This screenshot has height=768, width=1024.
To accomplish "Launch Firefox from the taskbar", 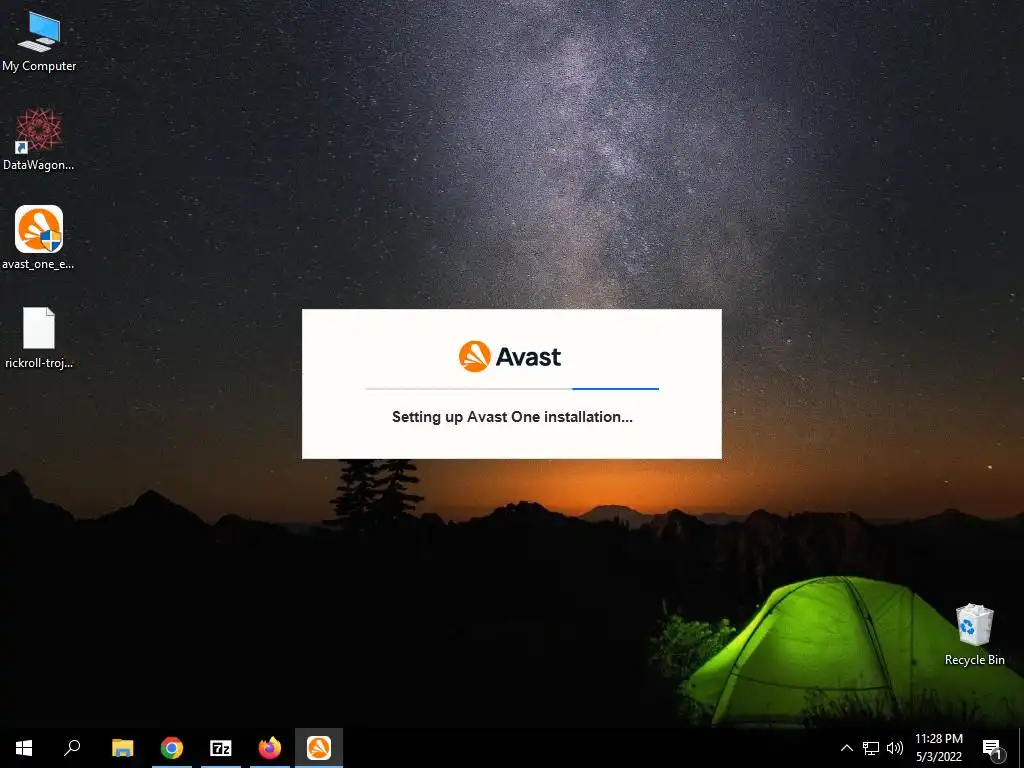I will [x=270, y=748].
